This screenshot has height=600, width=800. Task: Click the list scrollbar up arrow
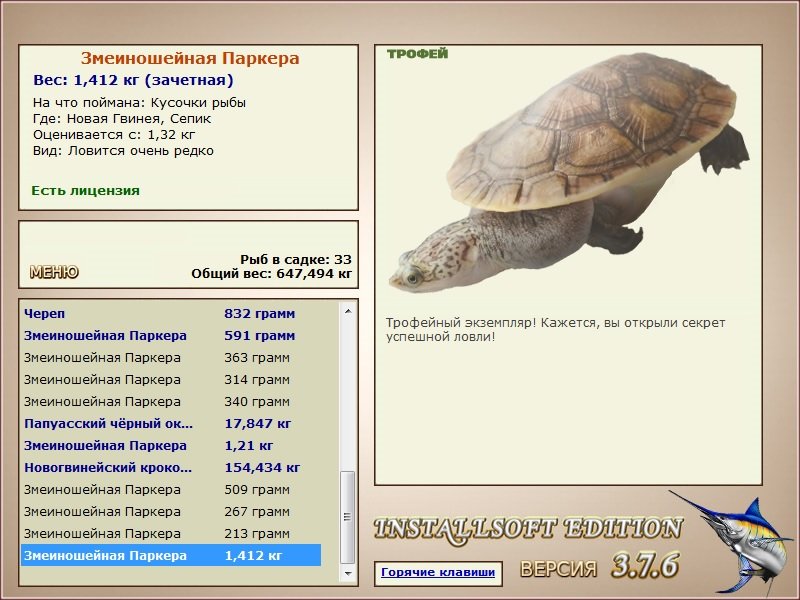click(x=348, y=311)
